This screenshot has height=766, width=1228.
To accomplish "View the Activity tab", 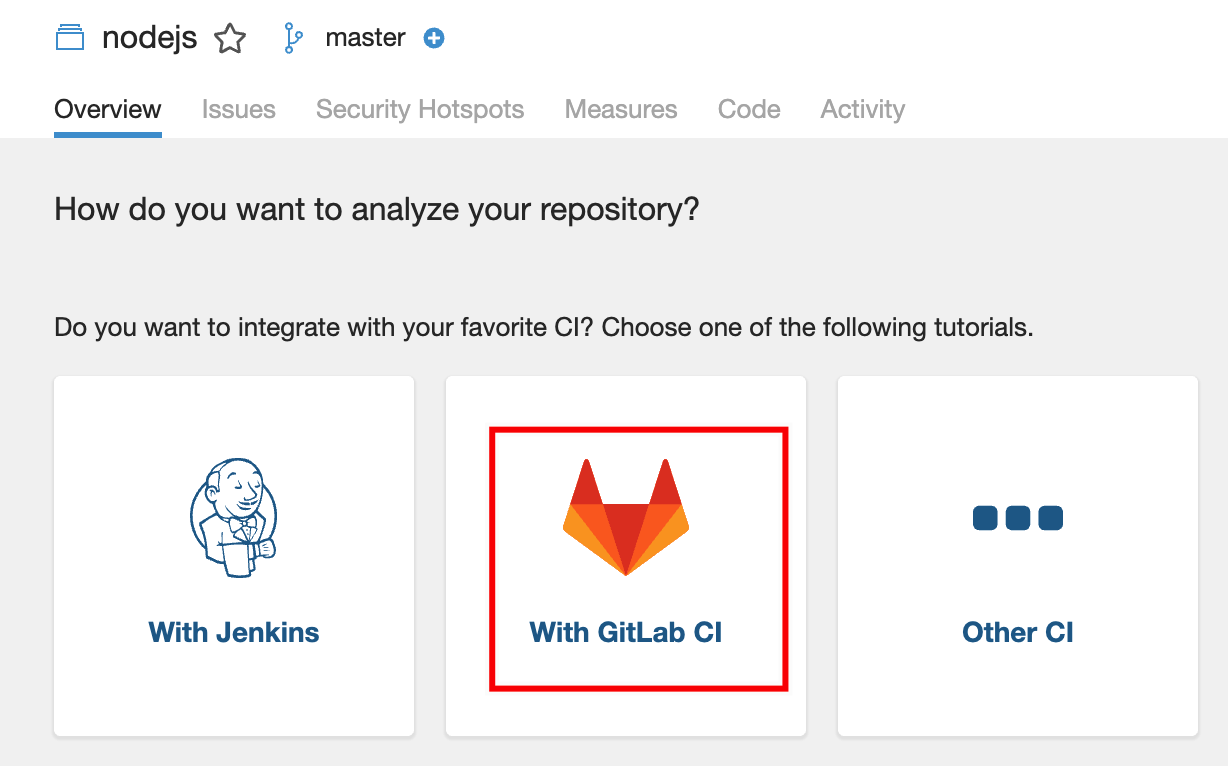I will click(x=862, y=110).
